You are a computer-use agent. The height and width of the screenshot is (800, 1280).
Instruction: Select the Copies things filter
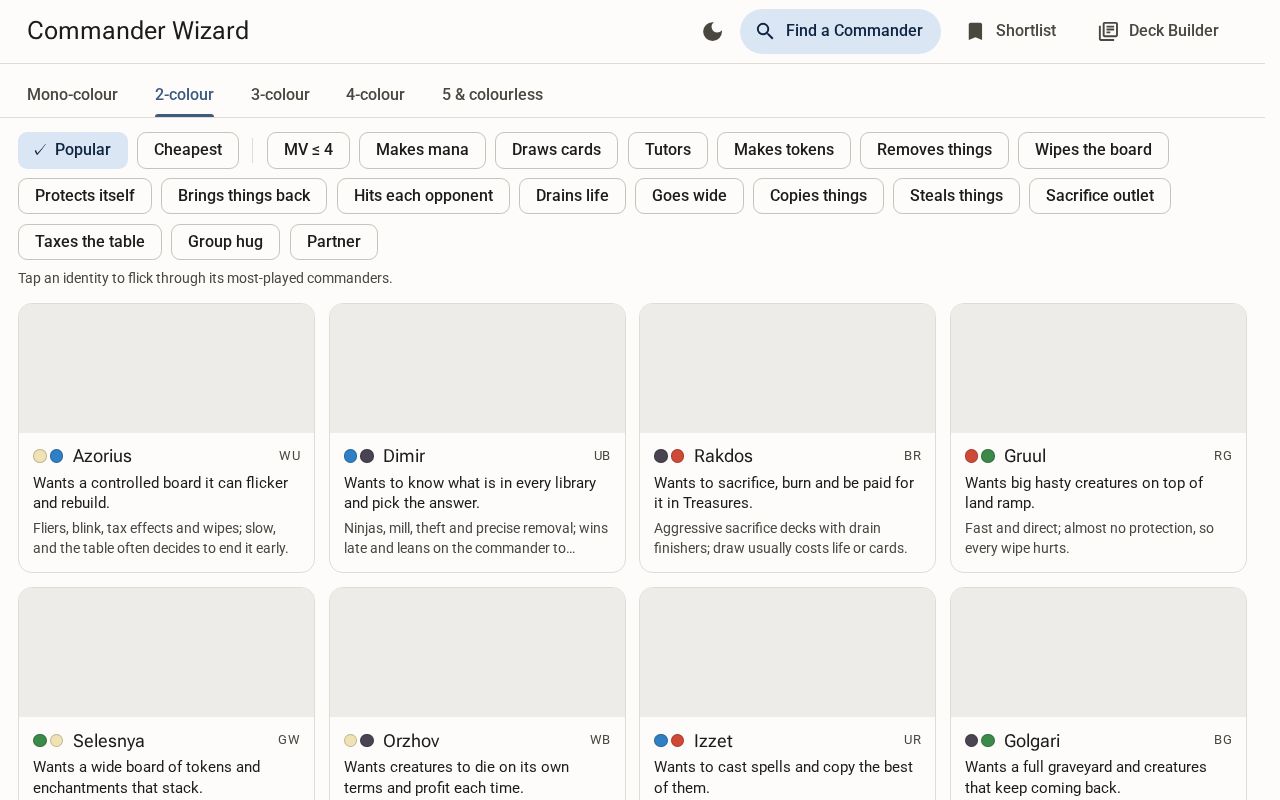pos(818,196)
